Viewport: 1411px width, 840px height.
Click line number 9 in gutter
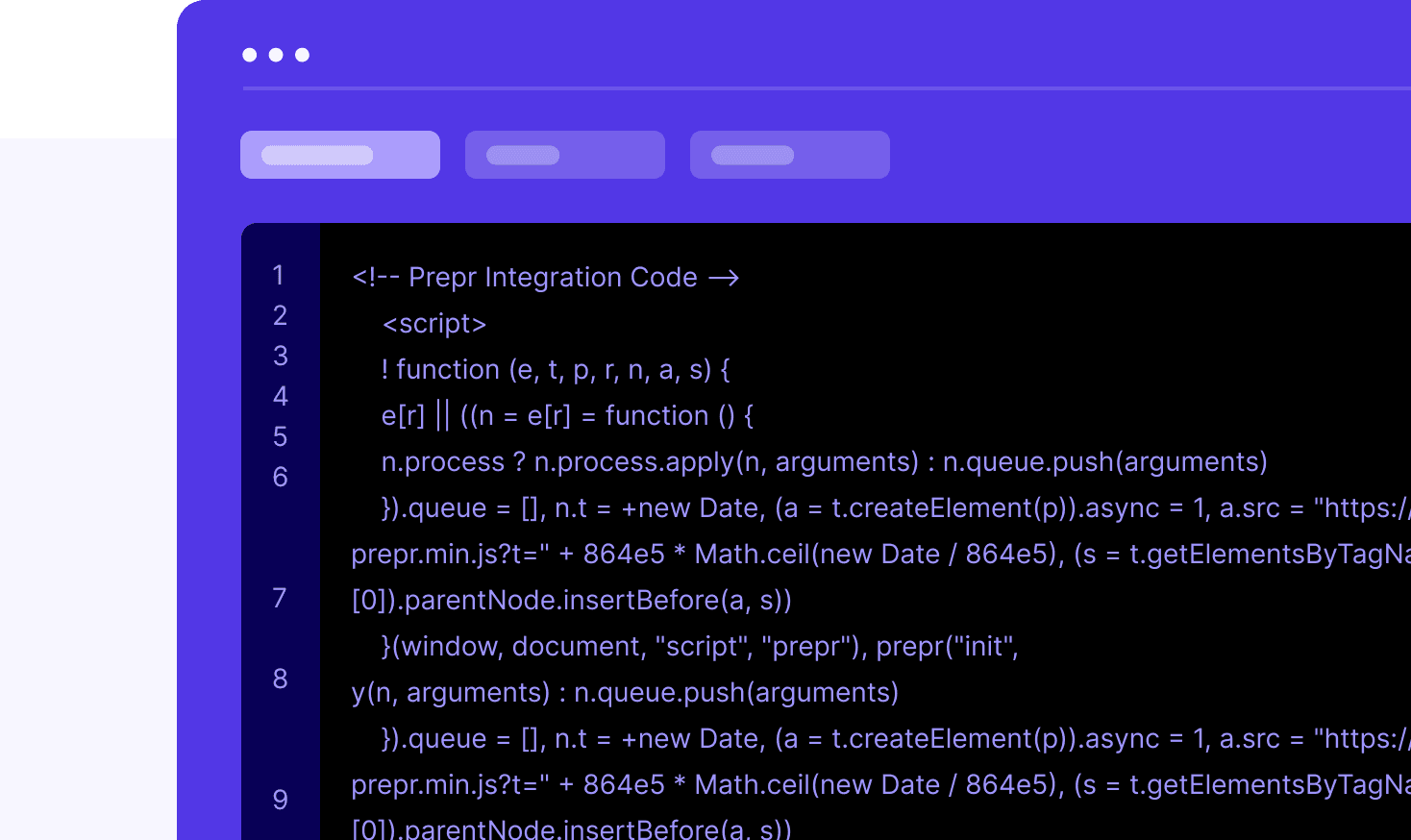tap(280, 801)
